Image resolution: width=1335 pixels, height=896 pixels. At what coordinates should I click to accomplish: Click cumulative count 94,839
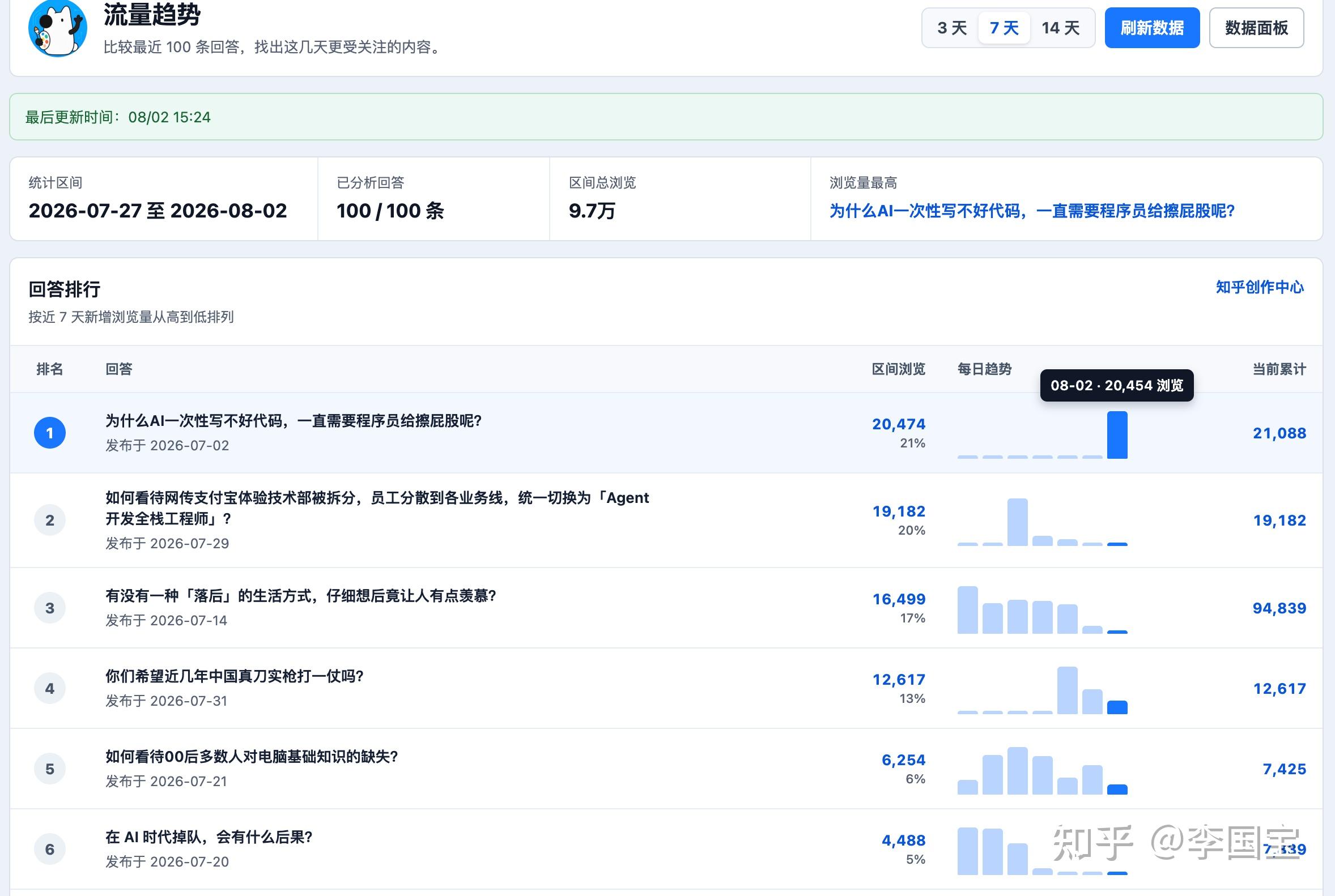[x=1279, y=608]
